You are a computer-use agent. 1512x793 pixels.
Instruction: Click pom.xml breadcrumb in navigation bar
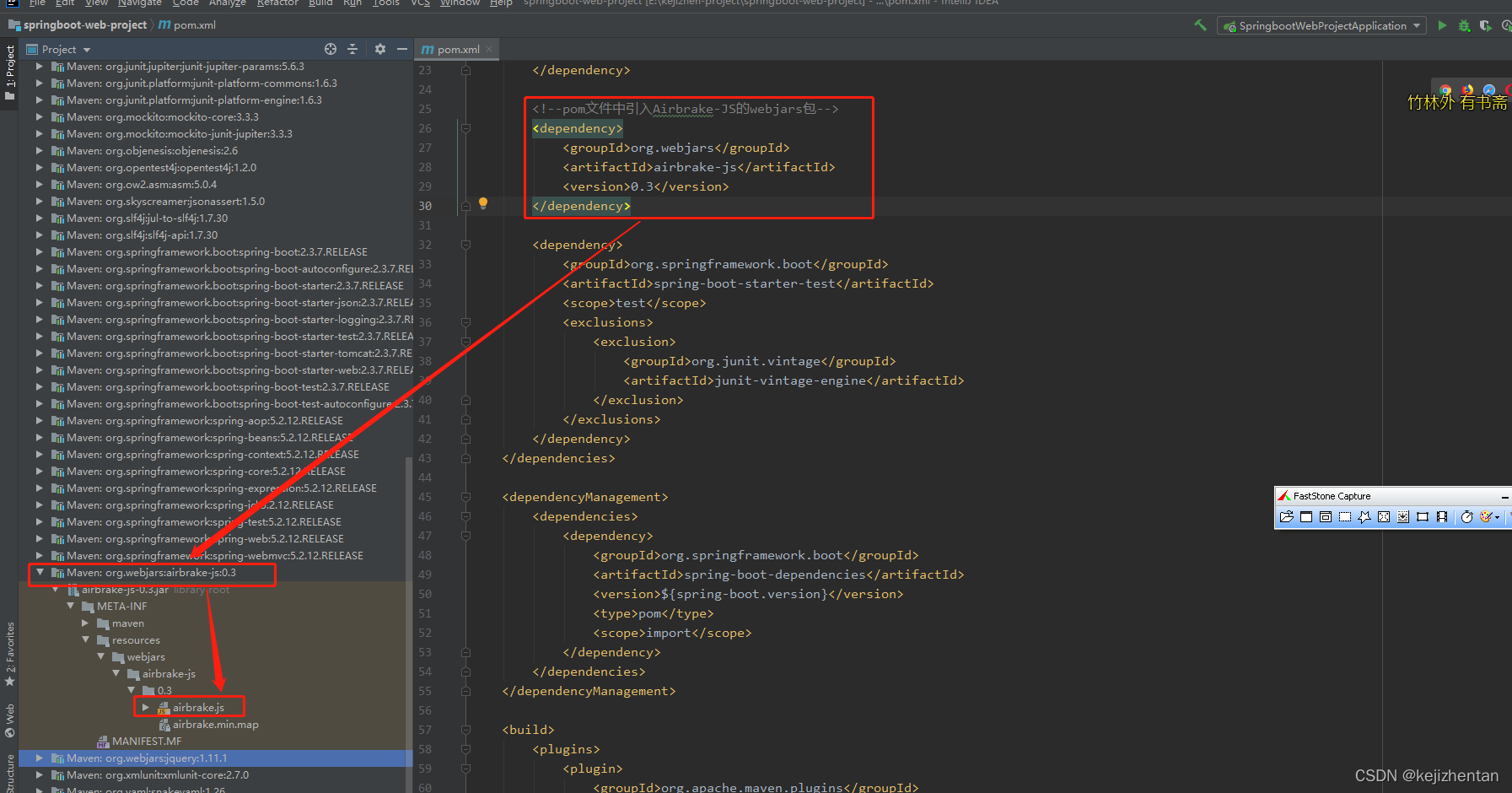pos(187,25)
